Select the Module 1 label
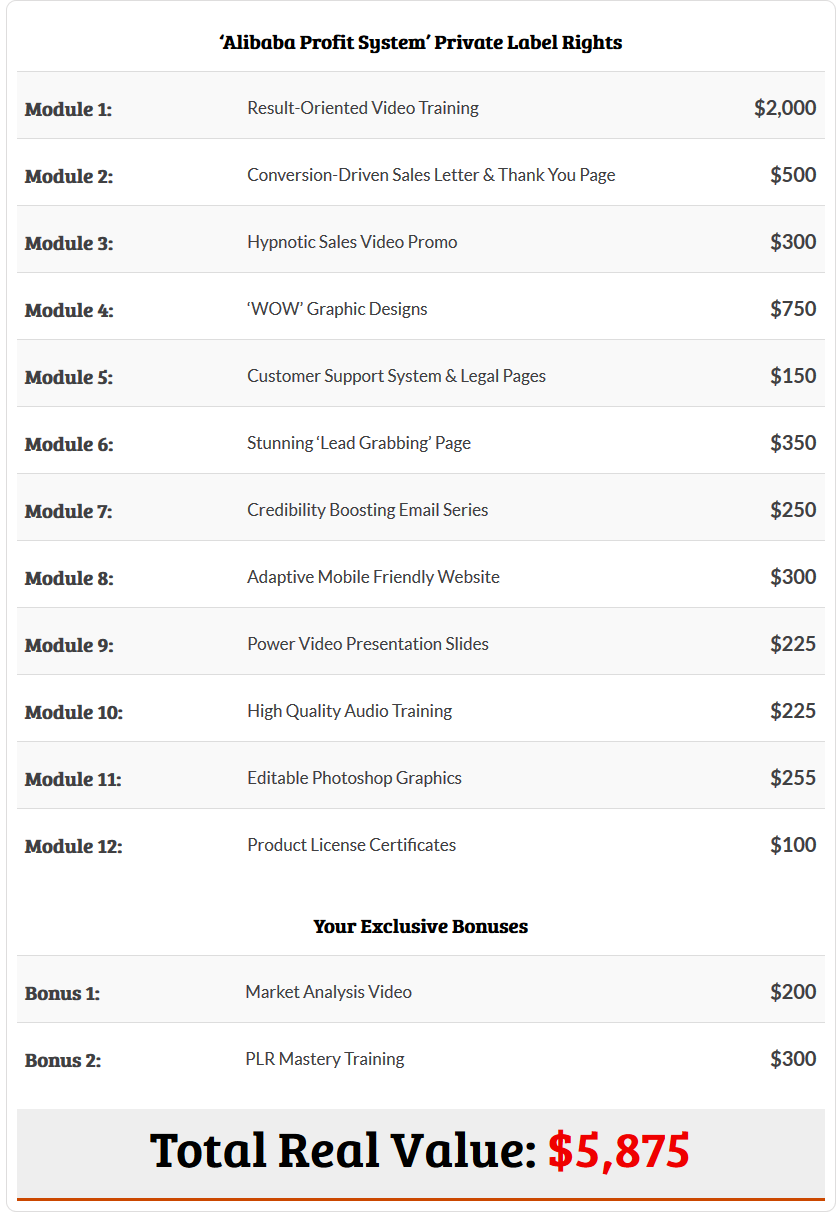 click(68, 109)
